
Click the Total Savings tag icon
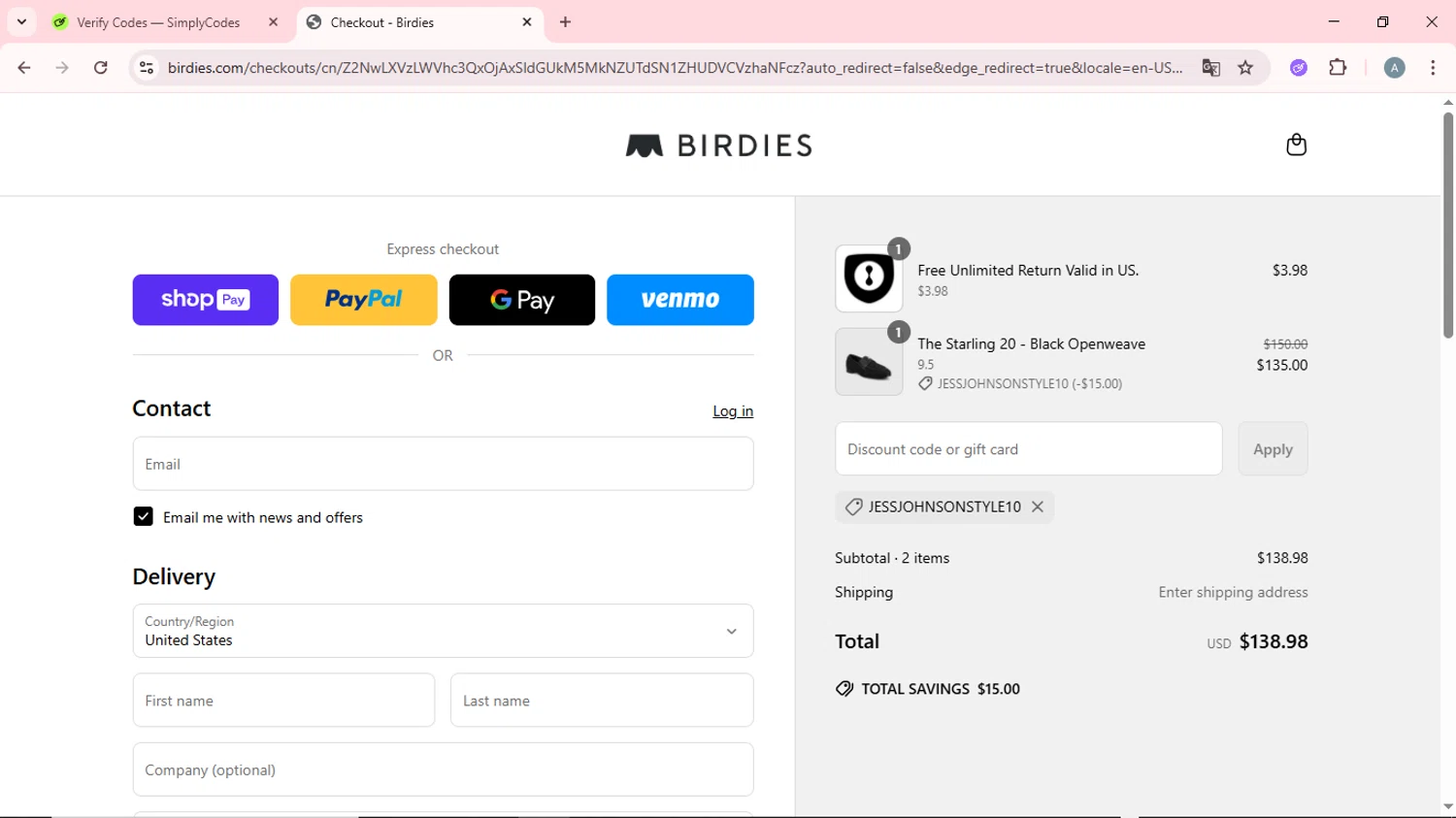pyautogui.click(x=844, y=689)
